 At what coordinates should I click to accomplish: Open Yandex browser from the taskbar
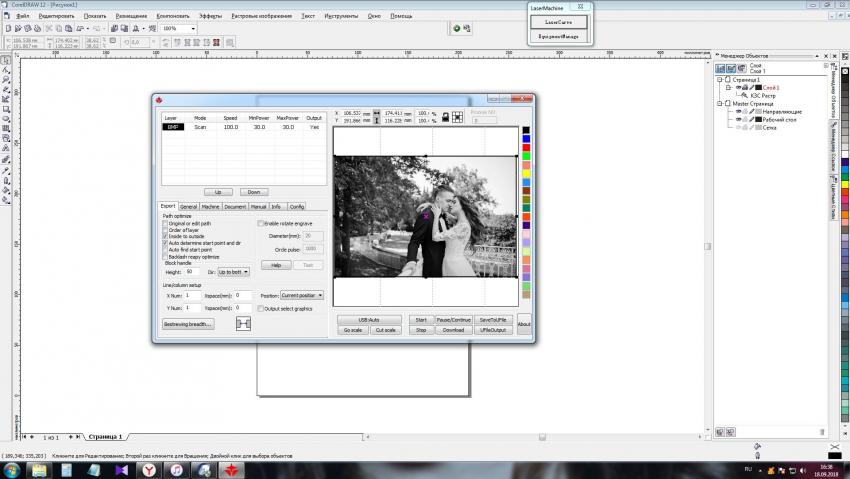tap(147, 469)
